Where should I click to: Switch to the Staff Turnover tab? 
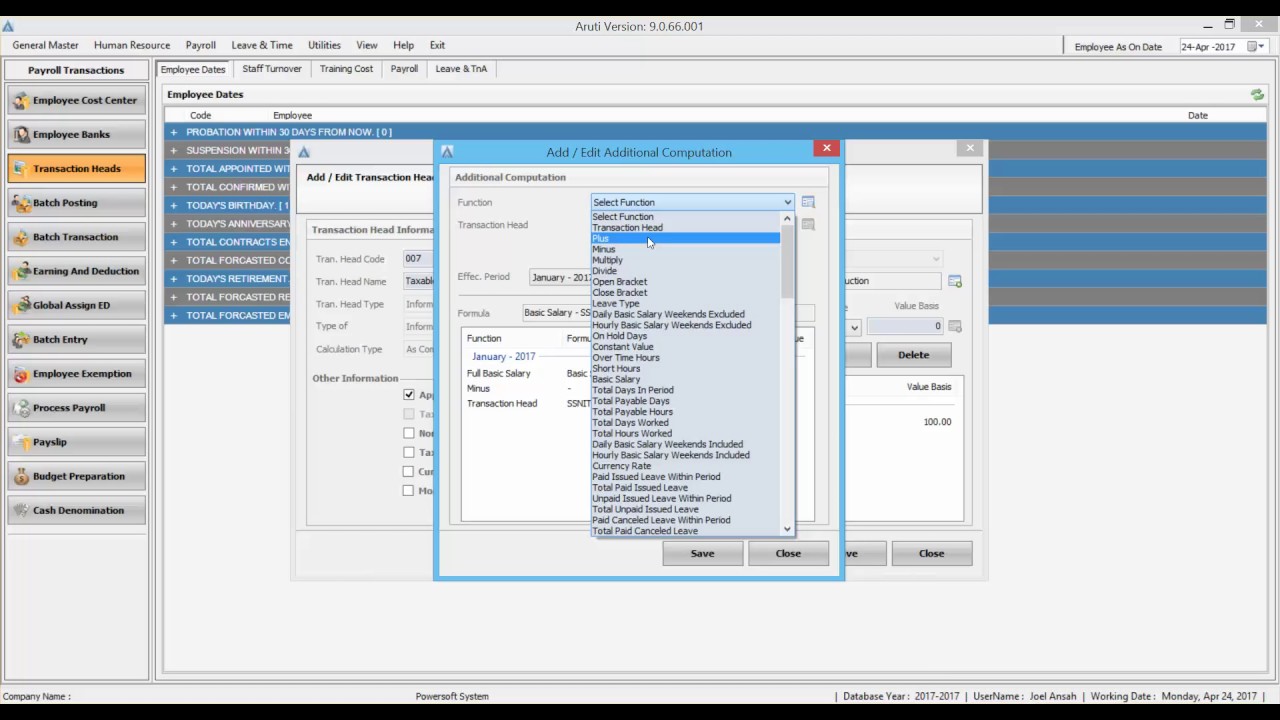(x=271, y=69)
